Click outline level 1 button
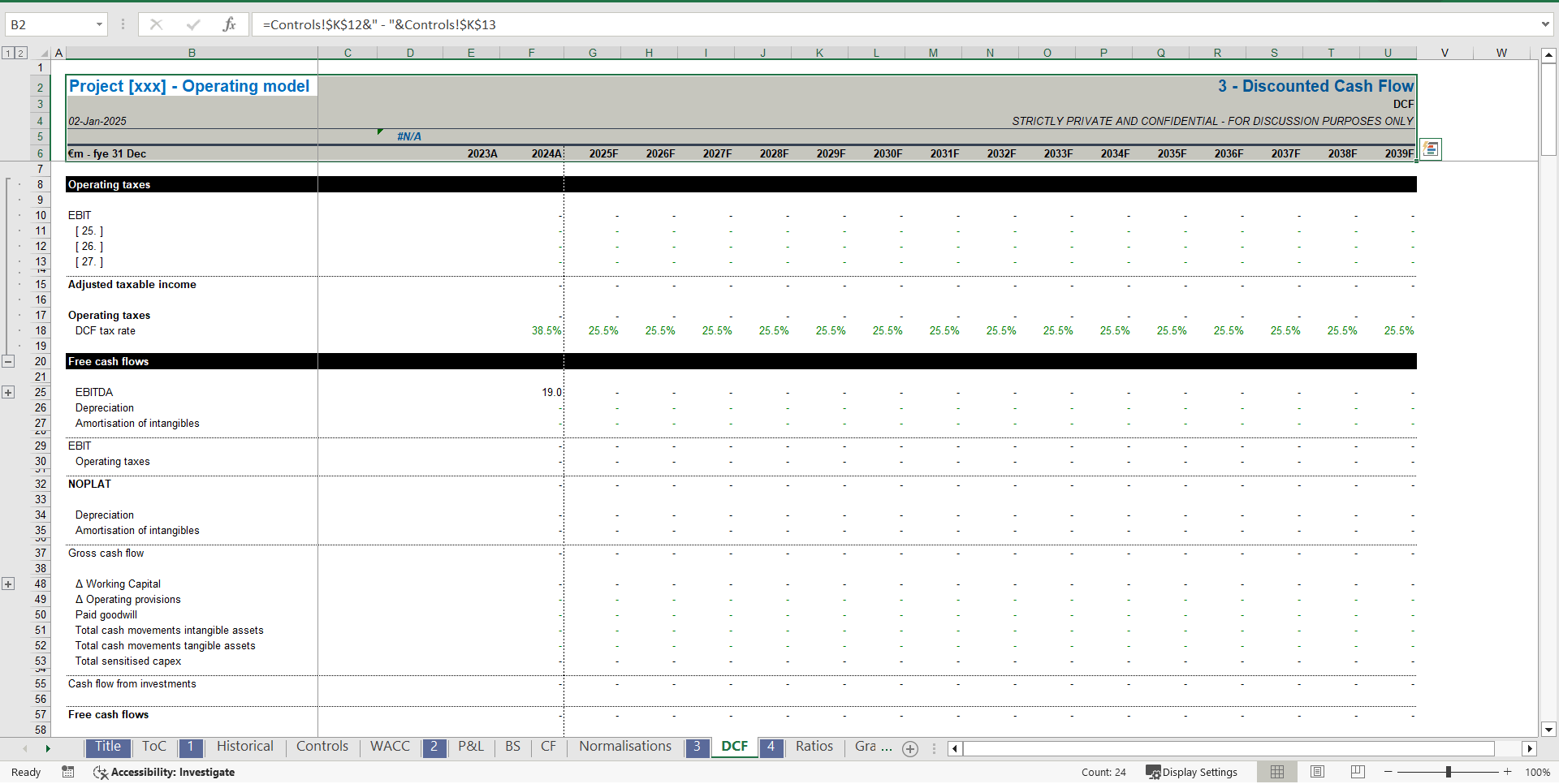 7,53
